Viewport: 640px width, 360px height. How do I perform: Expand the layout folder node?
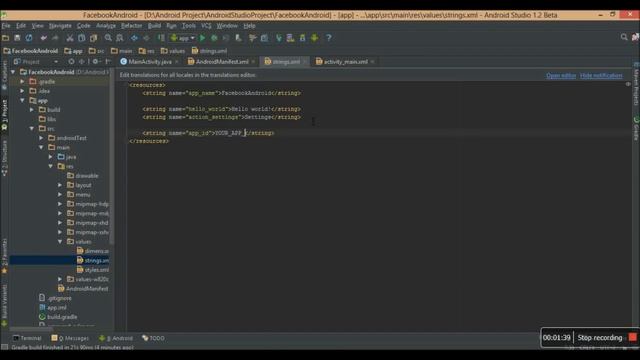[x=60, y=185]
